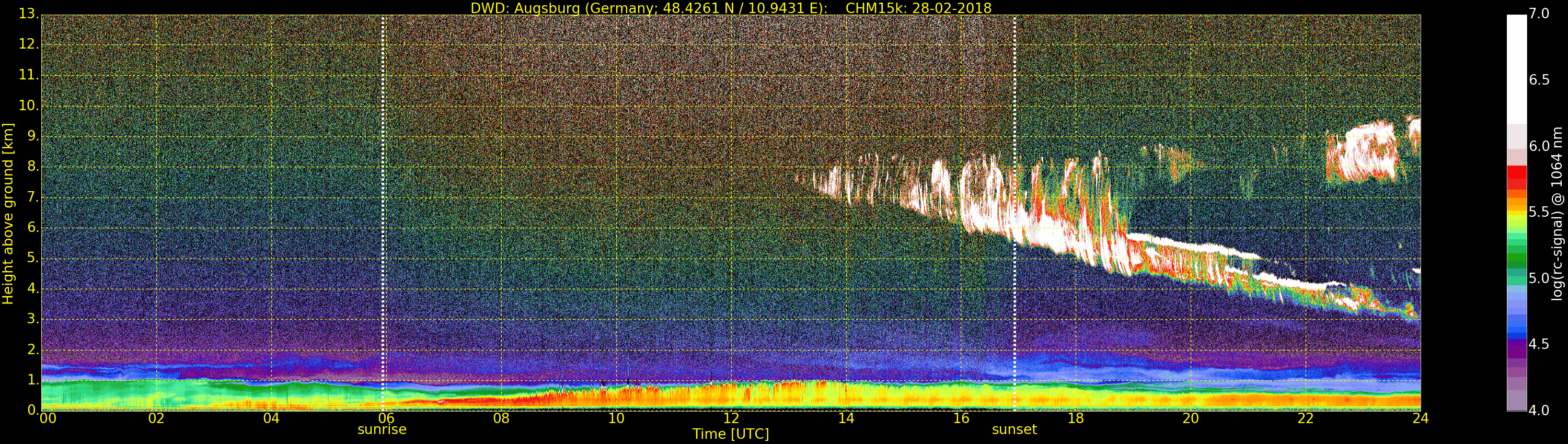Select the colorbar tick value 6.5
The image size is (1568, 444).
pyautogui.click(x=1539, y=80)
